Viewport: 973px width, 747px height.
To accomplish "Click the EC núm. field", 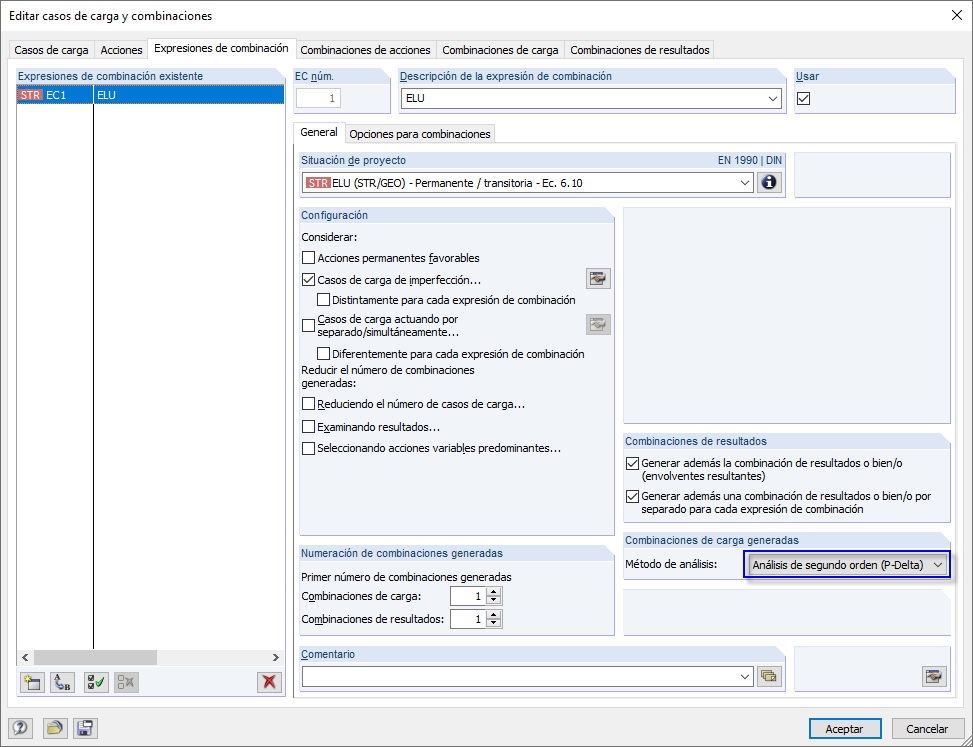I will click(x=318, y=99).
